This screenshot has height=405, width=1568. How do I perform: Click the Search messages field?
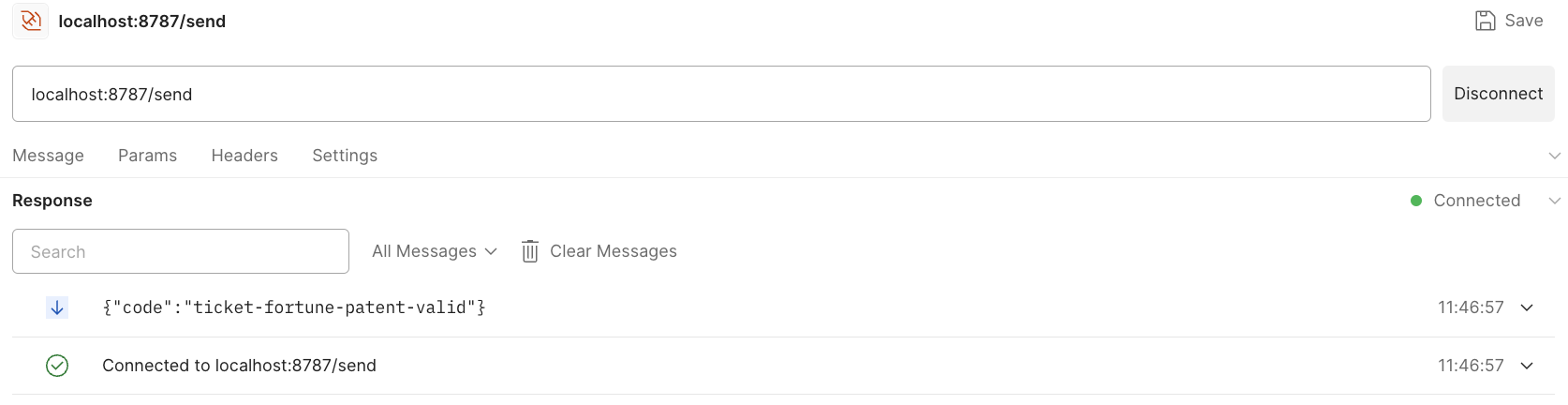[x=181, y=251]
